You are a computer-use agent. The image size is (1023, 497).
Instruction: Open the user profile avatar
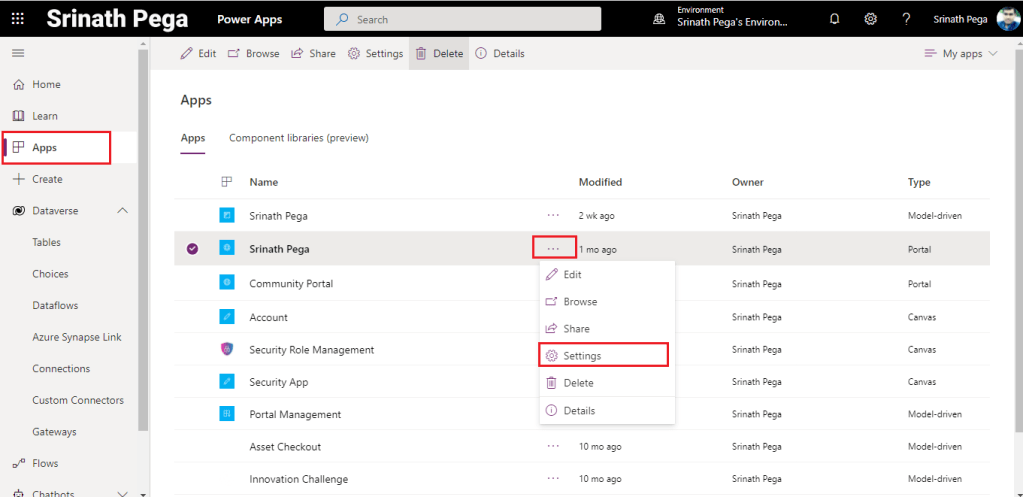pos(1007,19)
